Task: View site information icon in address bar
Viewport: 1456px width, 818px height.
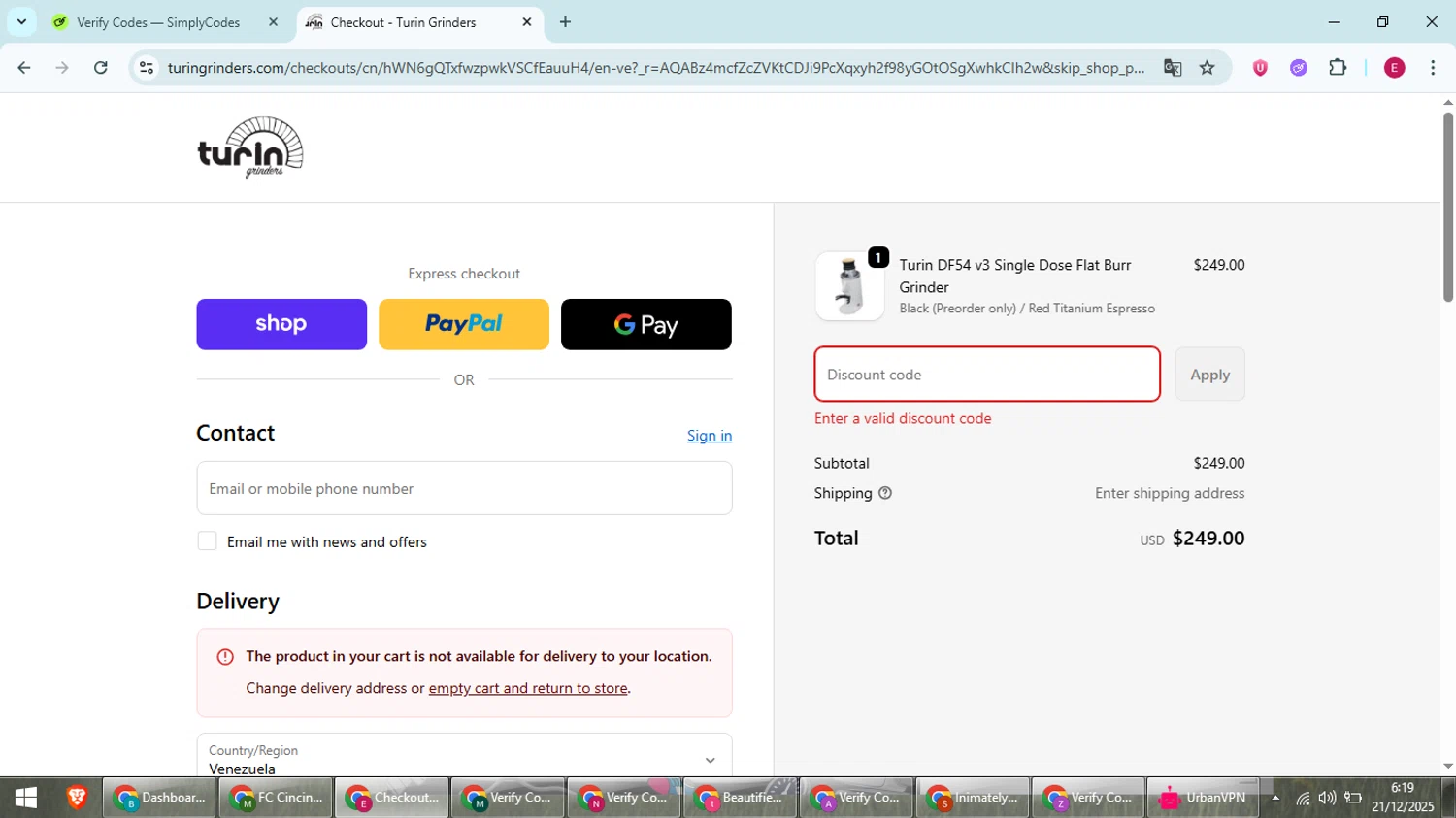Action: (x=147, y=68)
